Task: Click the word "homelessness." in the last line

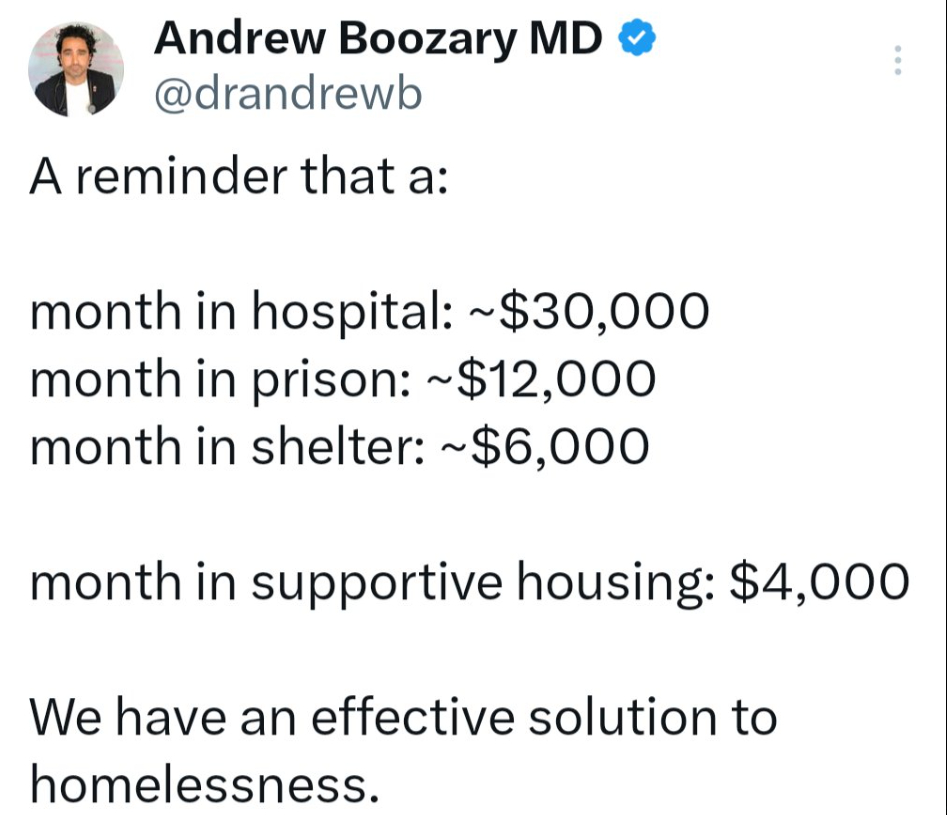Action: click(x=205, y=783)
